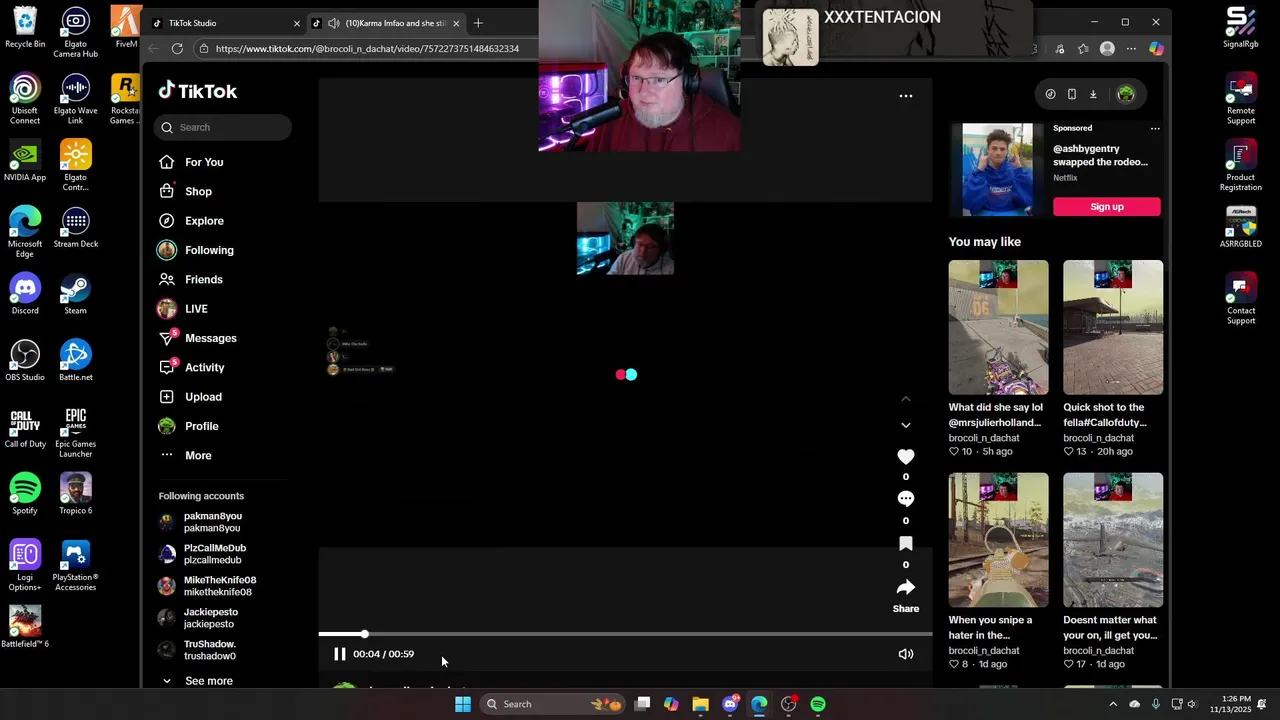Open Jackiepesto following account
The width and height of the screenshot is (1280, 720).
[x=211, y=618]
